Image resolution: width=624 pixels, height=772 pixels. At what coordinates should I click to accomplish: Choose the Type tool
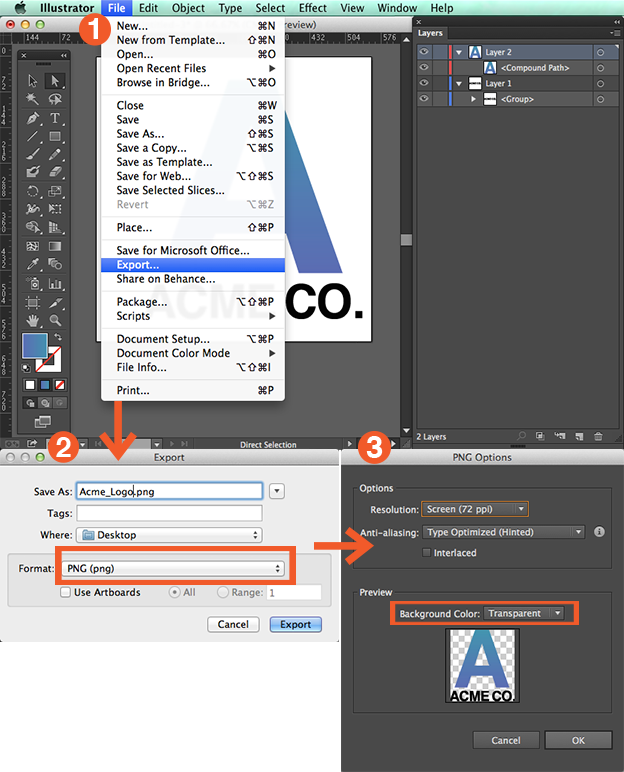click(x=55, y=118)
